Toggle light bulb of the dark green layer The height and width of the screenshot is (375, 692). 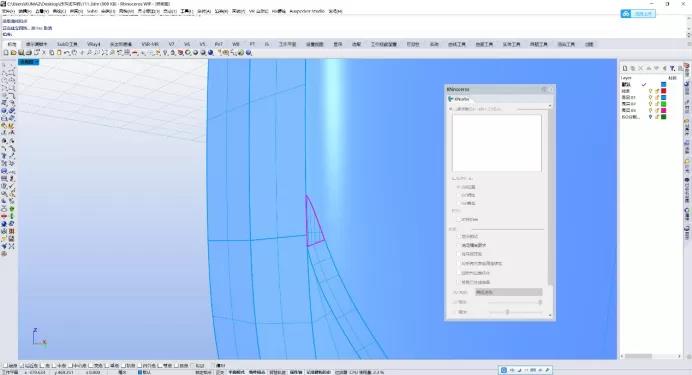[x=650, y=117]
